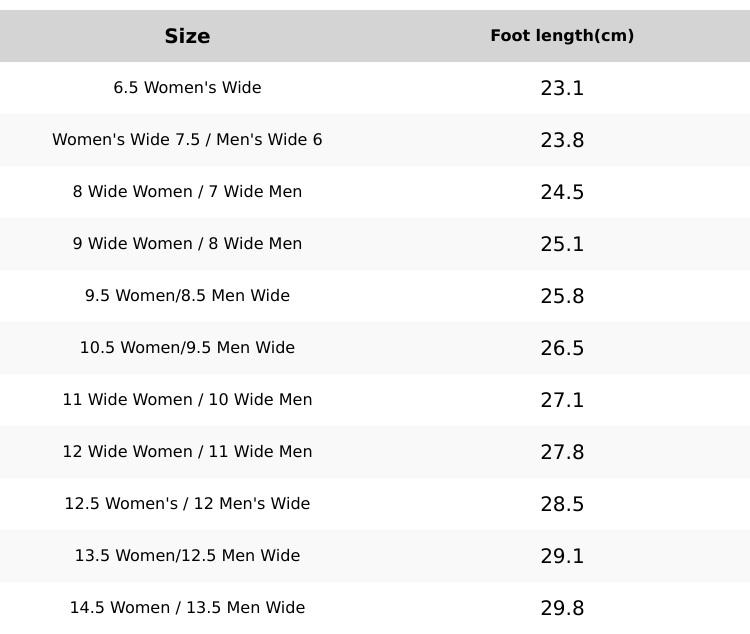Click the Size column header

187,36
